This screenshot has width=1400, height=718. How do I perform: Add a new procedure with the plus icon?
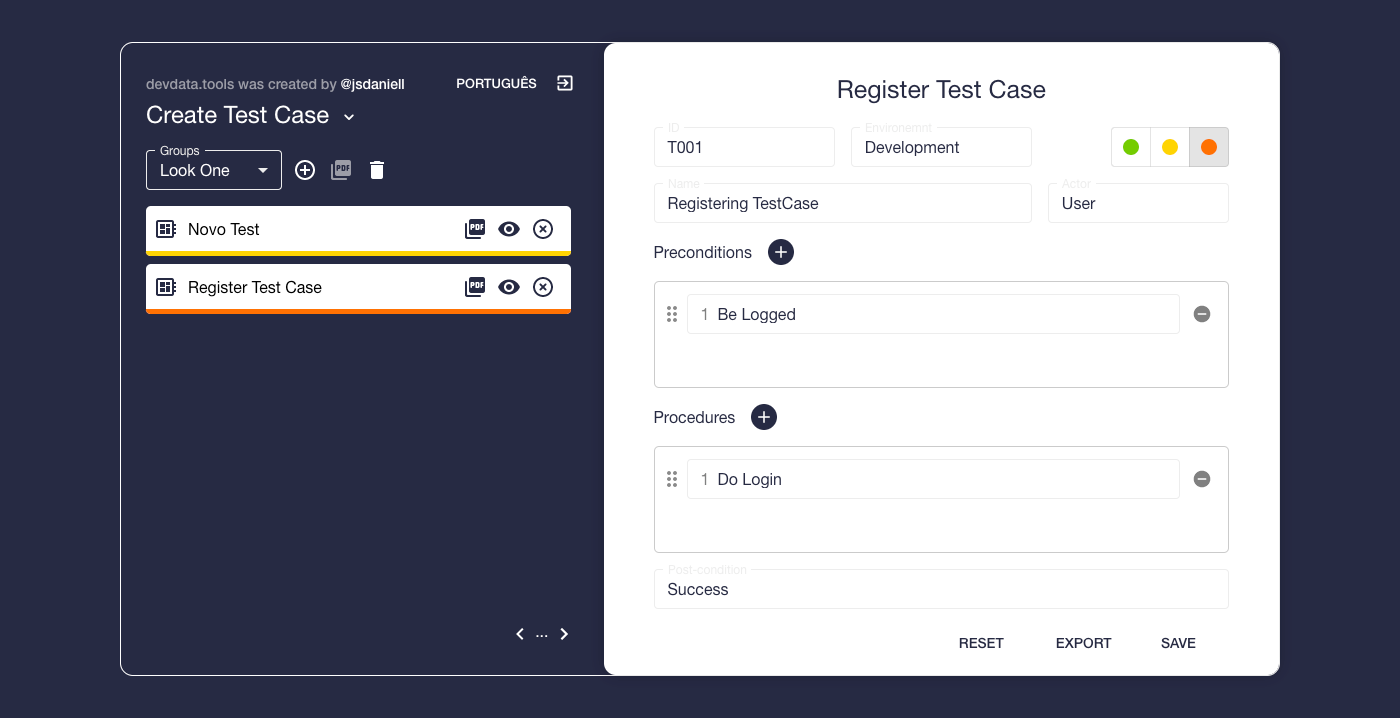pyautogui.click(x=763, y=417)
